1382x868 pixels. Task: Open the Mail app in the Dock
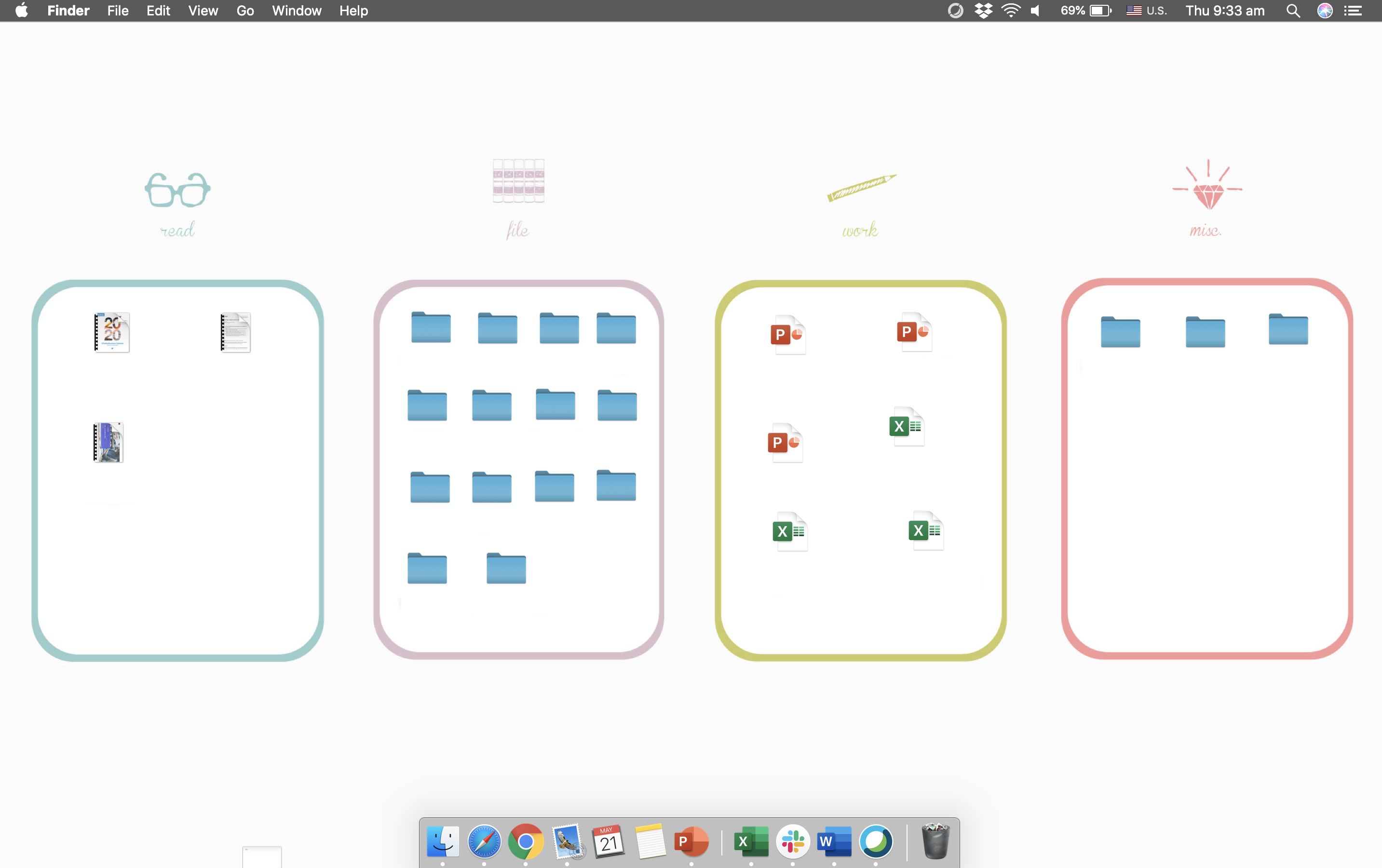[567, 841]
